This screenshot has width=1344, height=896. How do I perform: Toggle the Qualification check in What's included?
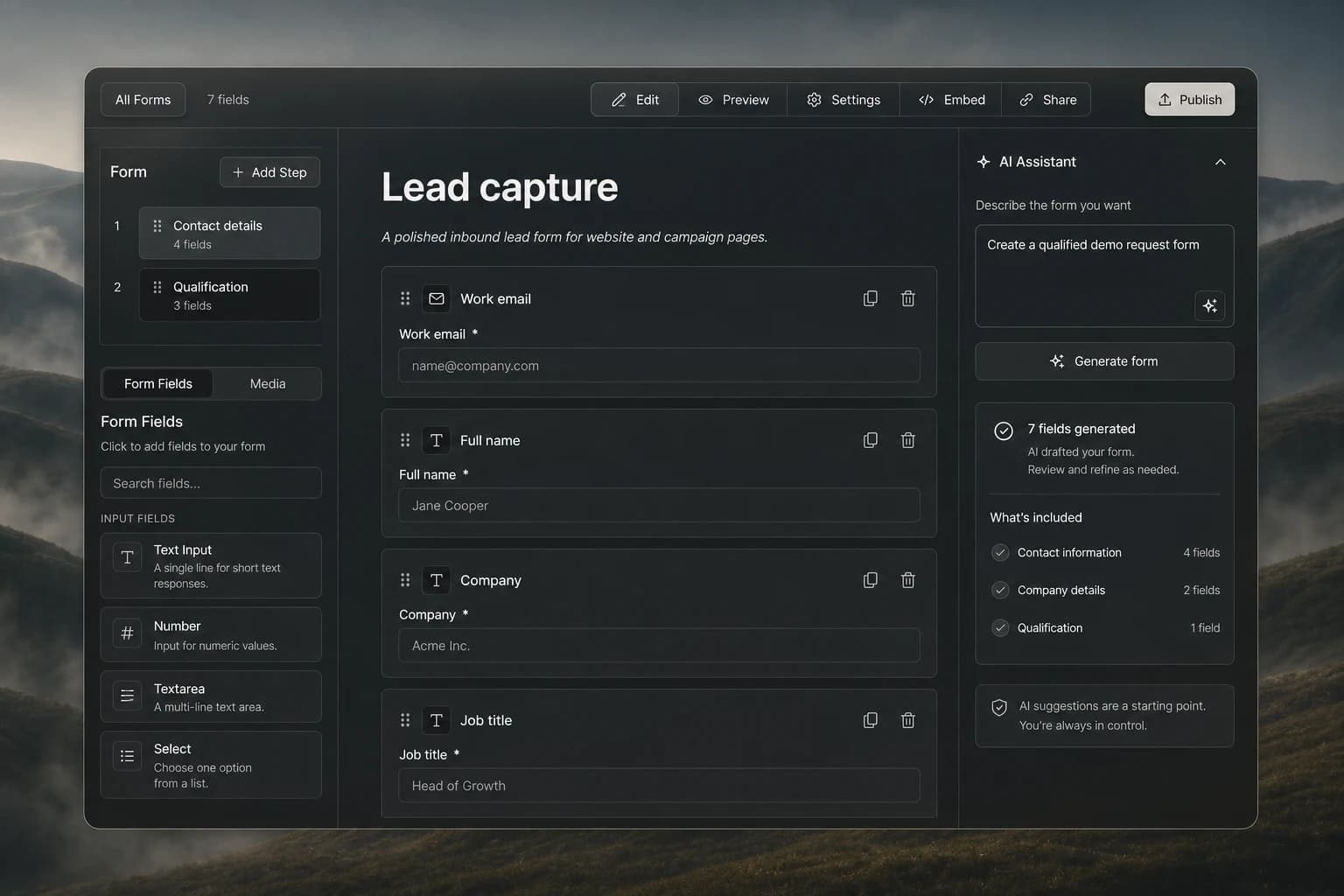click(1000, 627)
